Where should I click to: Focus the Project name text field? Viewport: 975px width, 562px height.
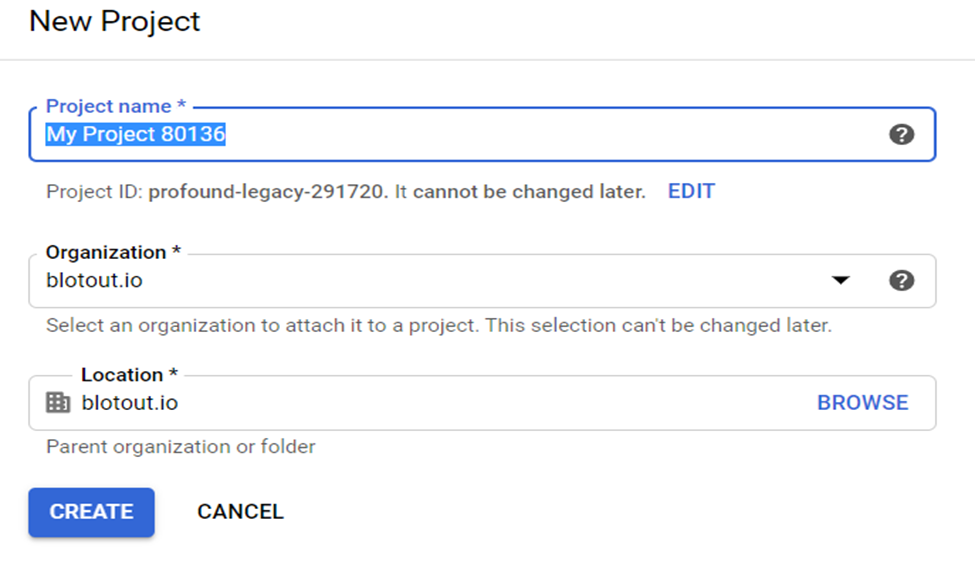[x=482, y=134]
